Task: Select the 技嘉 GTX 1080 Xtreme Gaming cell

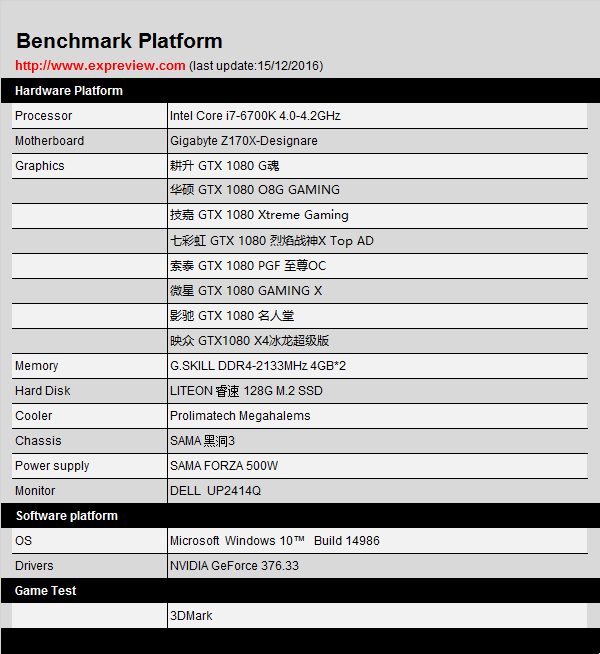Action: coord(377,215)
